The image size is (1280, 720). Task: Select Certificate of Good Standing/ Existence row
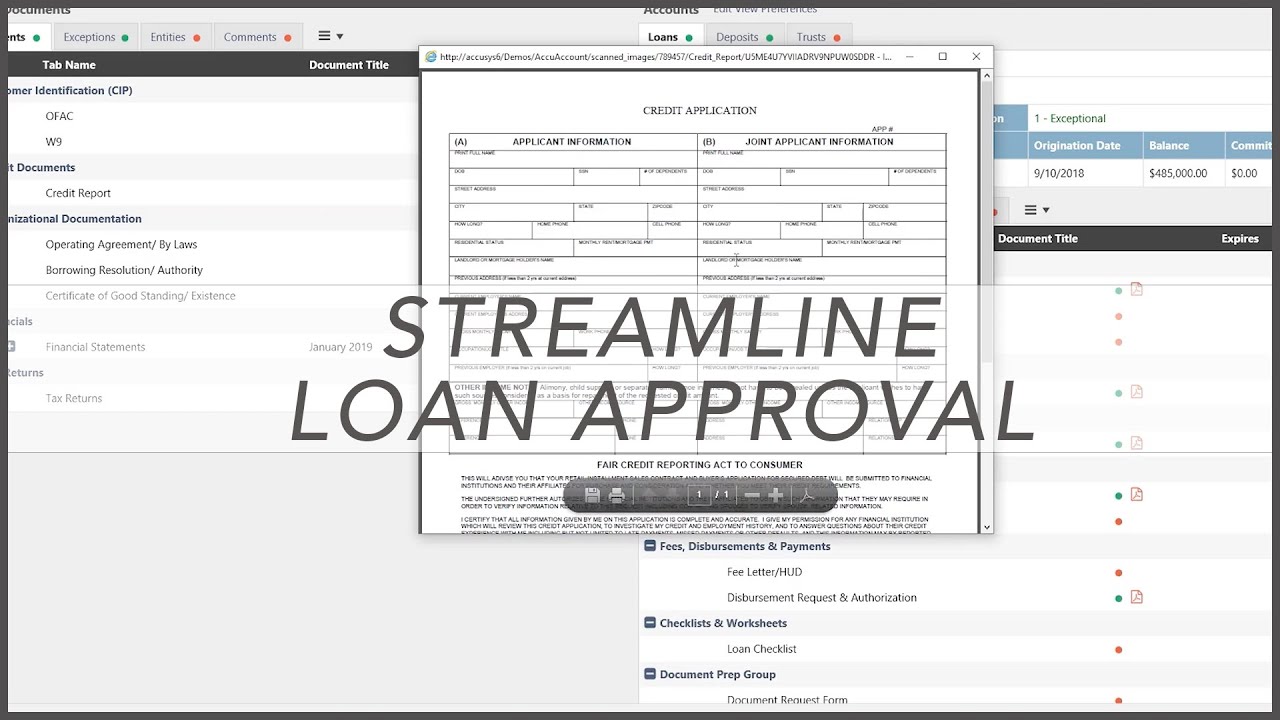click(140, 296)
